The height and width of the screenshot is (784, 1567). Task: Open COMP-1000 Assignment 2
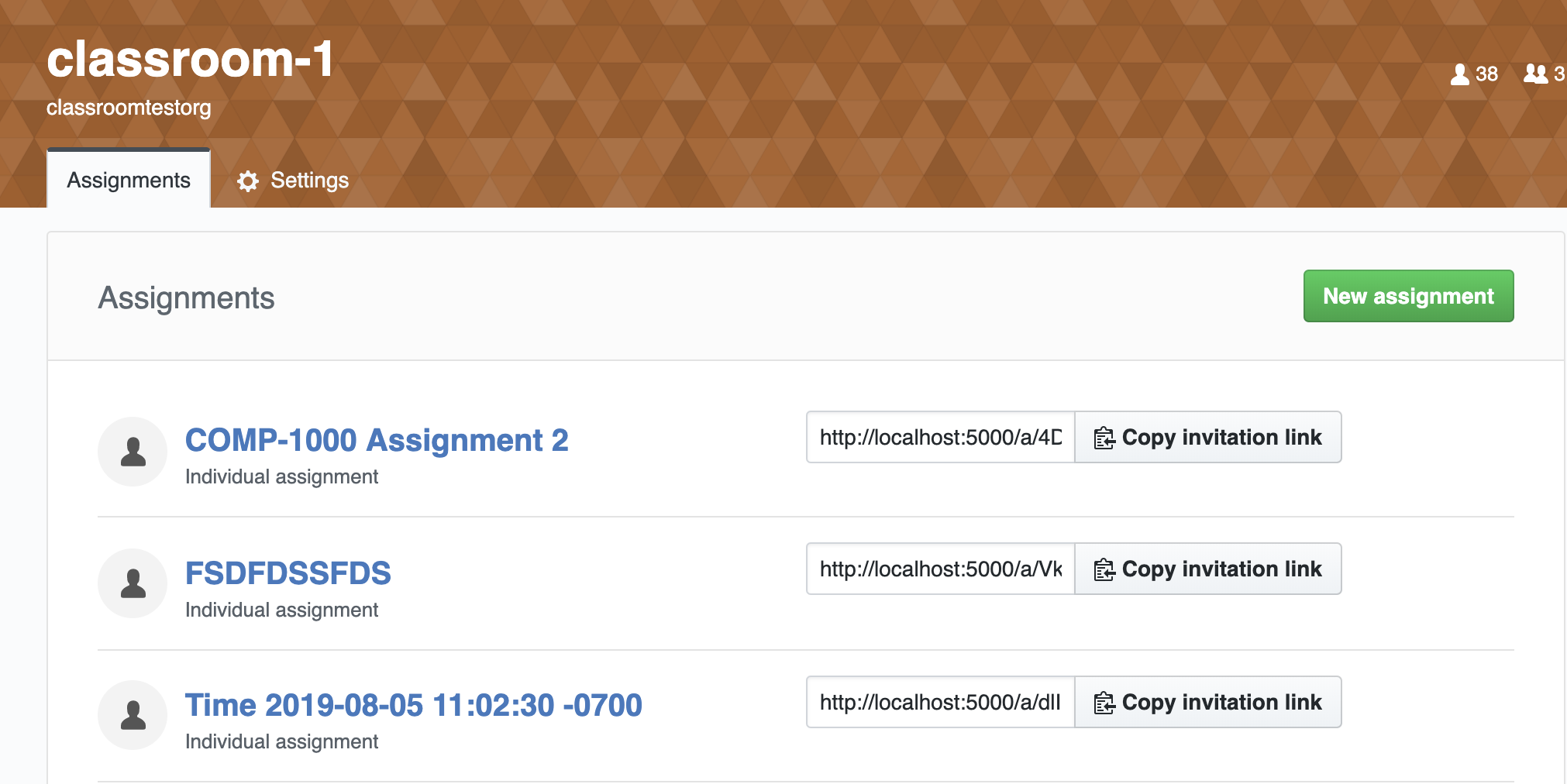[377, 440]
